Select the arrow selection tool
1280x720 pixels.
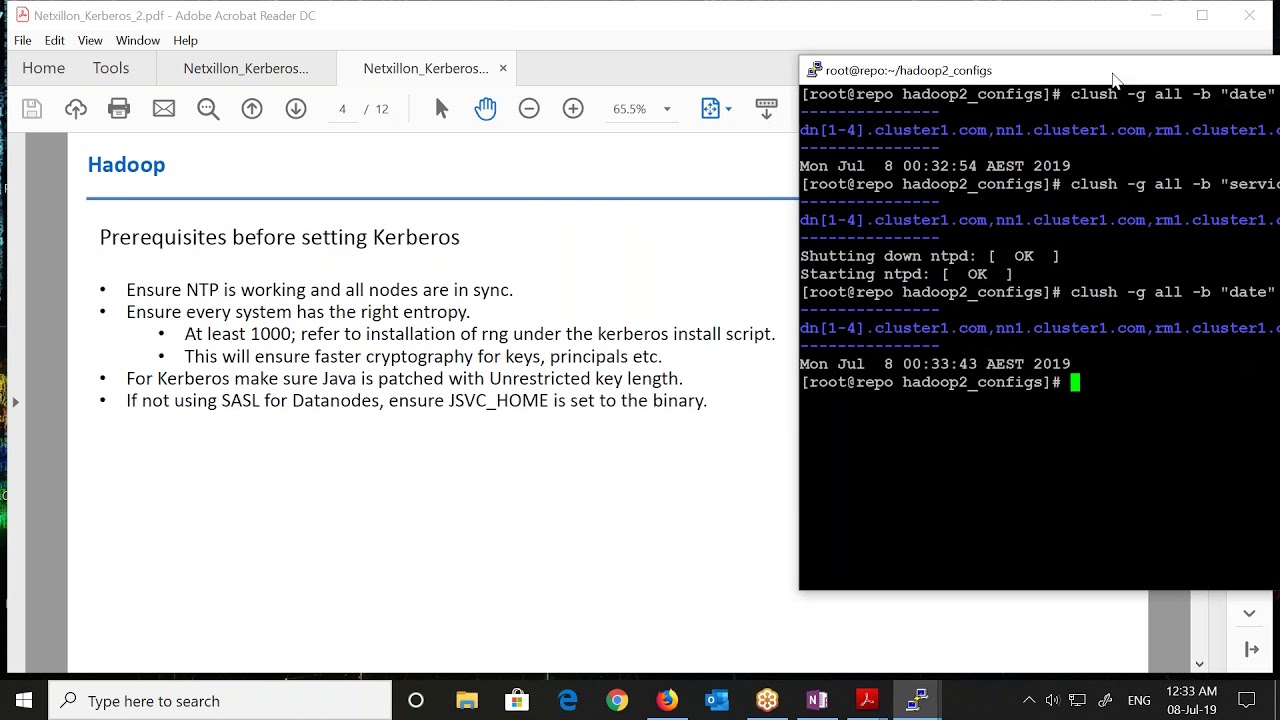442,109
